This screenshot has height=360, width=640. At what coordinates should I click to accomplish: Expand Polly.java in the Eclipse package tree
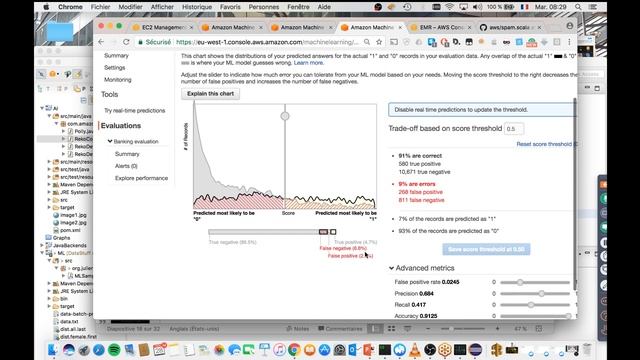point(64,131)
